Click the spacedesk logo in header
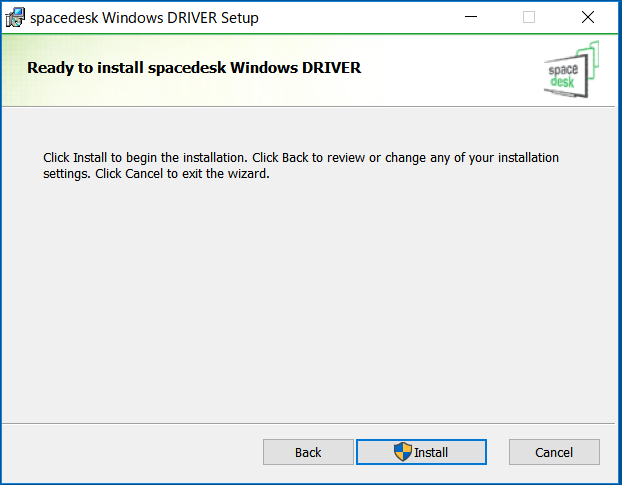622x485 pixels. tap(571, 69)
